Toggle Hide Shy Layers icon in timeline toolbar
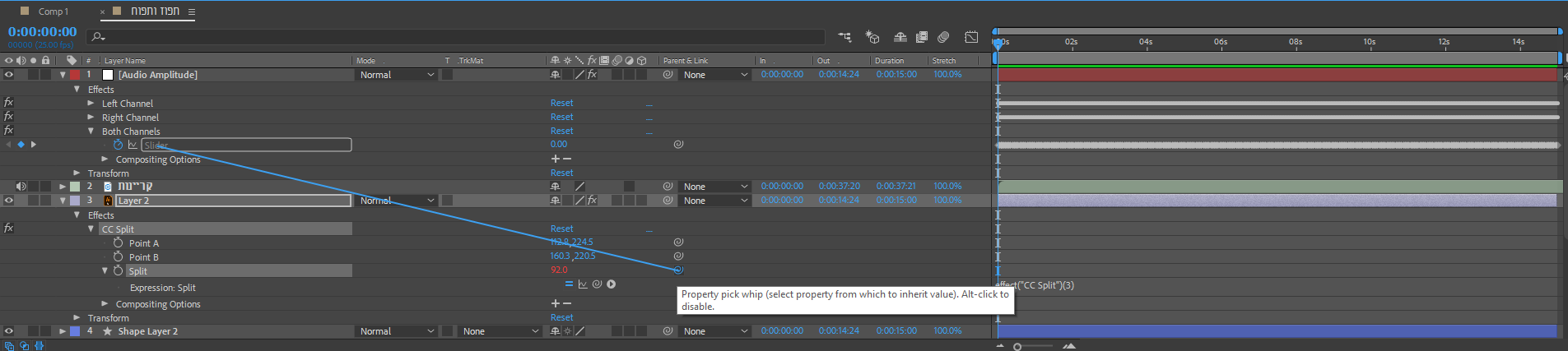 click(900, 37)
